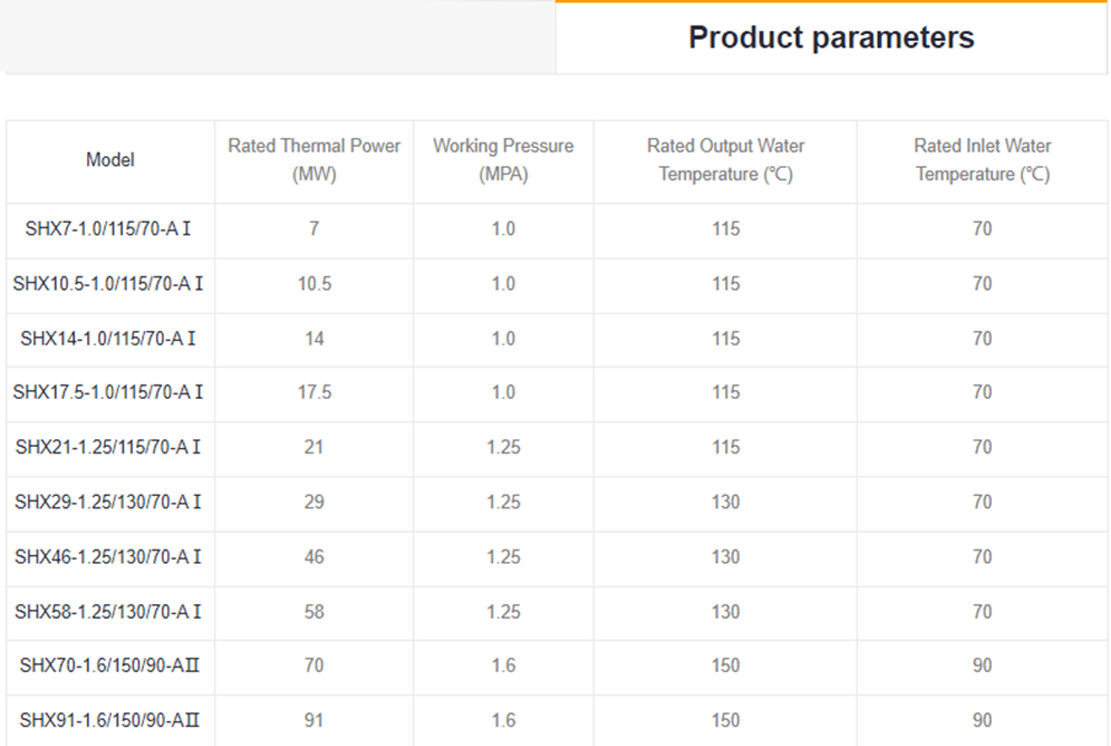
Task: Click model SHX29-1.25/130/70-A I cell
Action: coord(108,502)
